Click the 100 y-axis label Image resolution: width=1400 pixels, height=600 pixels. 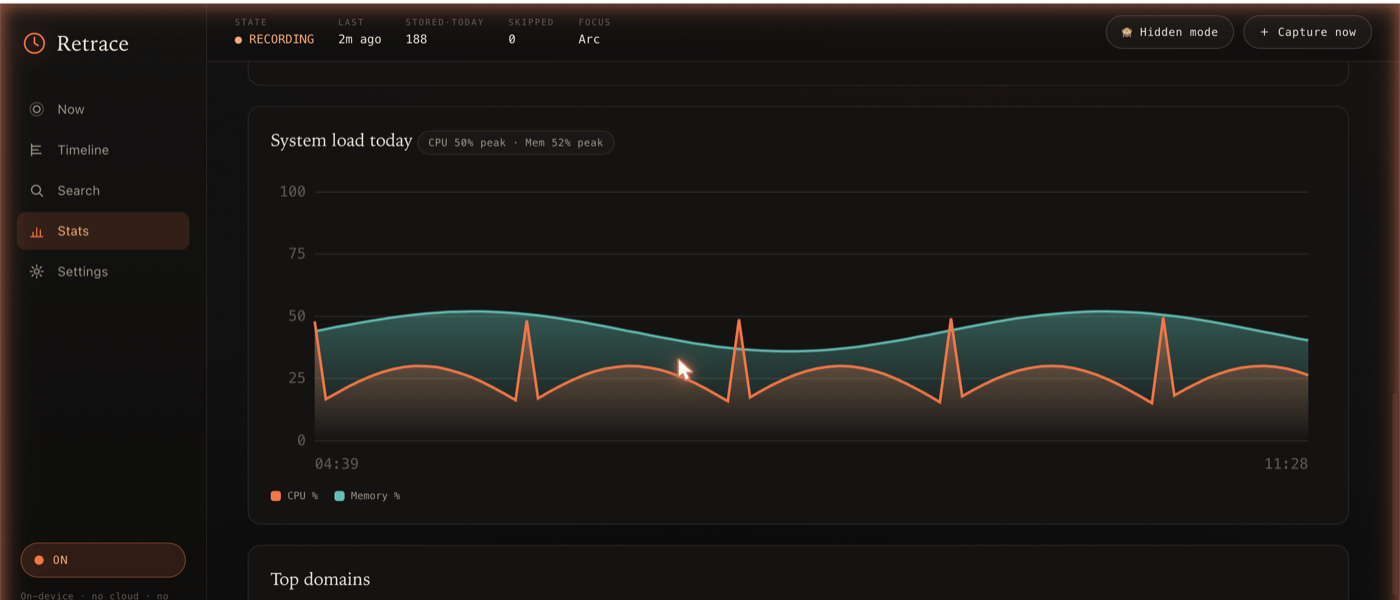(x=293, y=191)
